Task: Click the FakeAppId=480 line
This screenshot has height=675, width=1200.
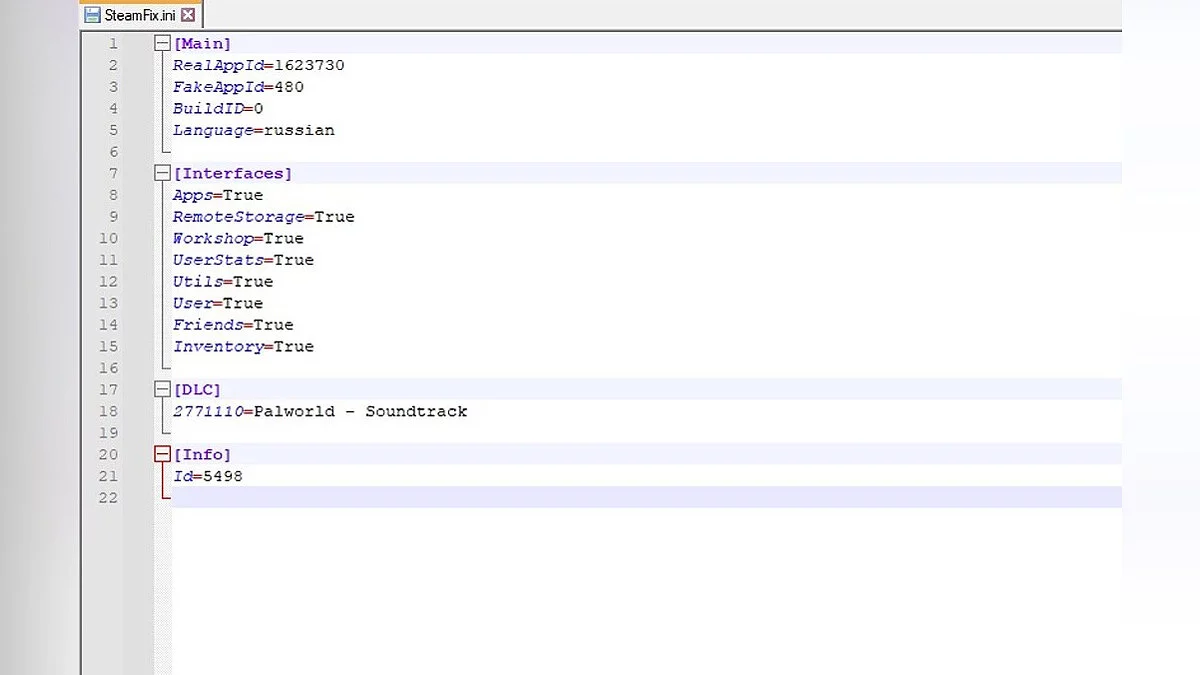Action: tap(238, 87)
